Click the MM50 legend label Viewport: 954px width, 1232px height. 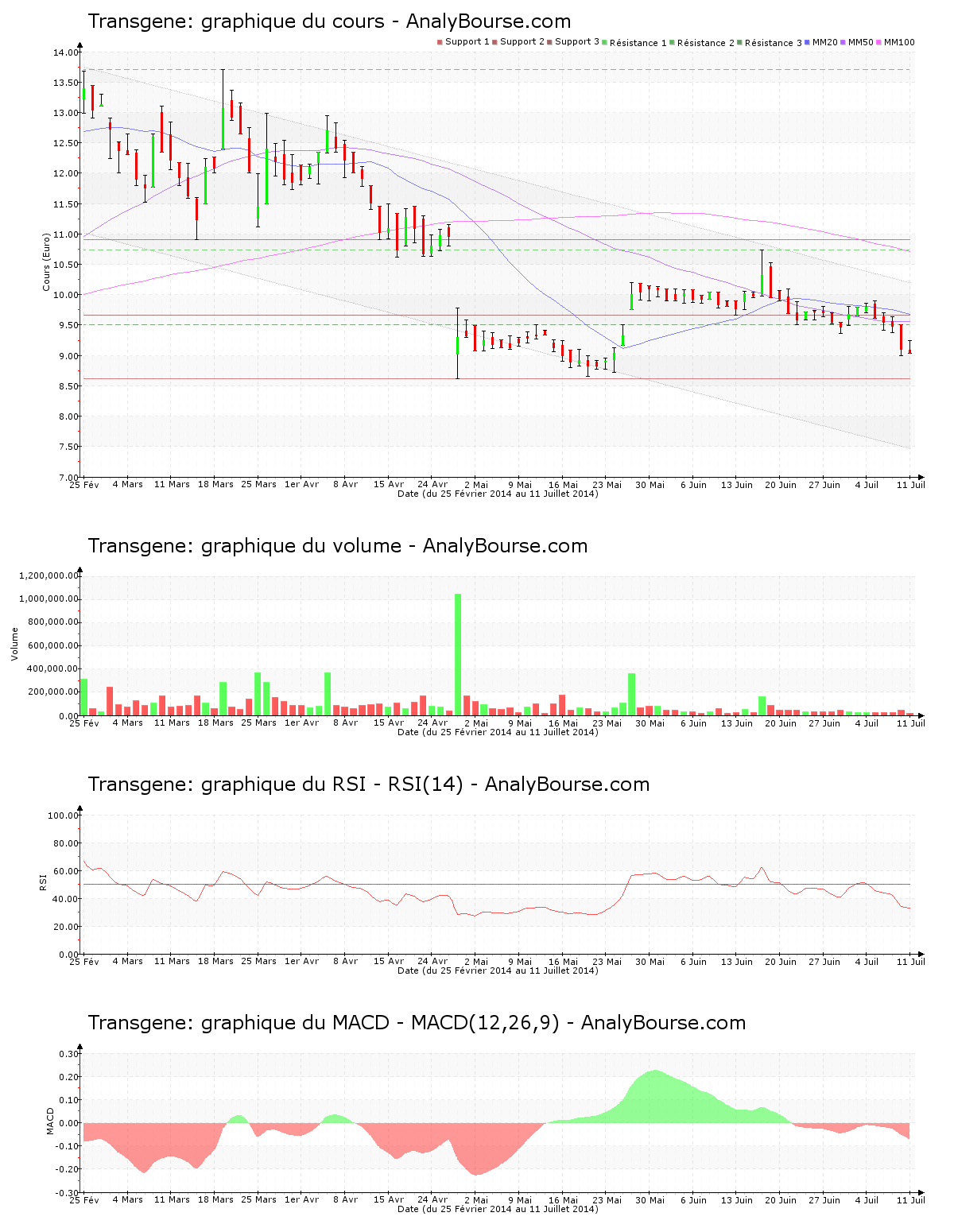tap(861, 42)
